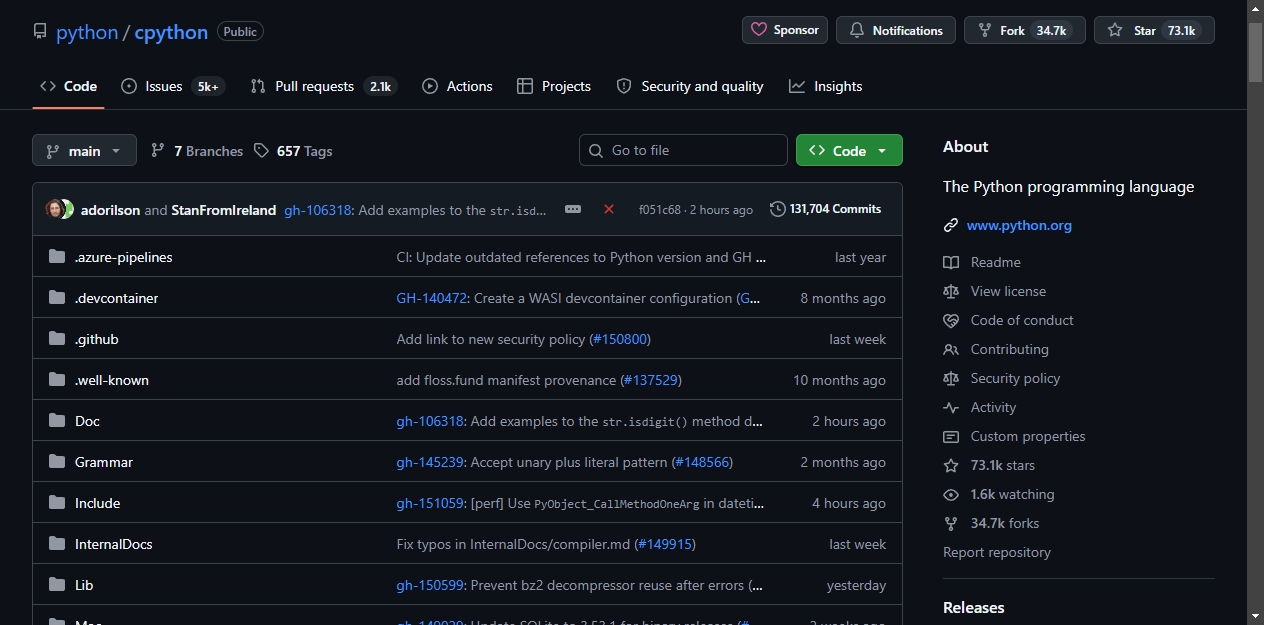Viewport: 1264px width, 625px height.
Task: Open the main branch dropdown
Action: point(84,150)
